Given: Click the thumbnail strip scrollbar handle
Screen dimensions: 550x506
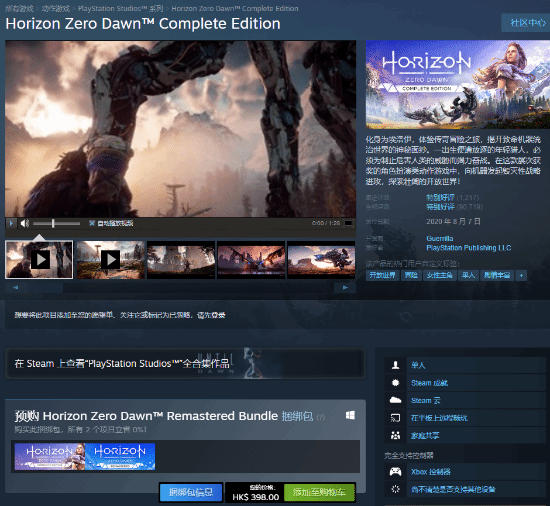Looking at the screenshot, I should point(44,288).
